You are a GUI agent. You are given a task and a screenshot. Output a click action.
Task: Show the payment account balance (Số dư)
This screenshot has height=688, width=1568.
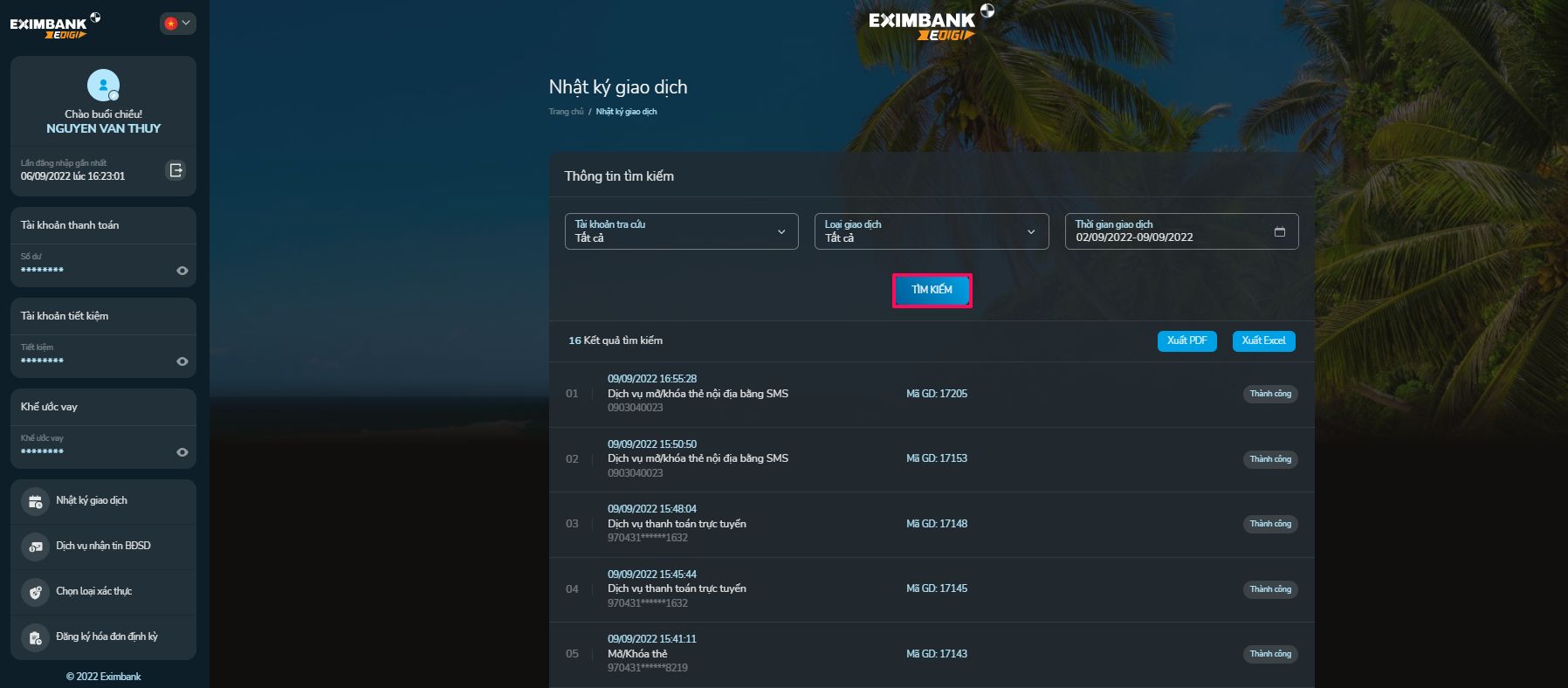coord(182,271)
